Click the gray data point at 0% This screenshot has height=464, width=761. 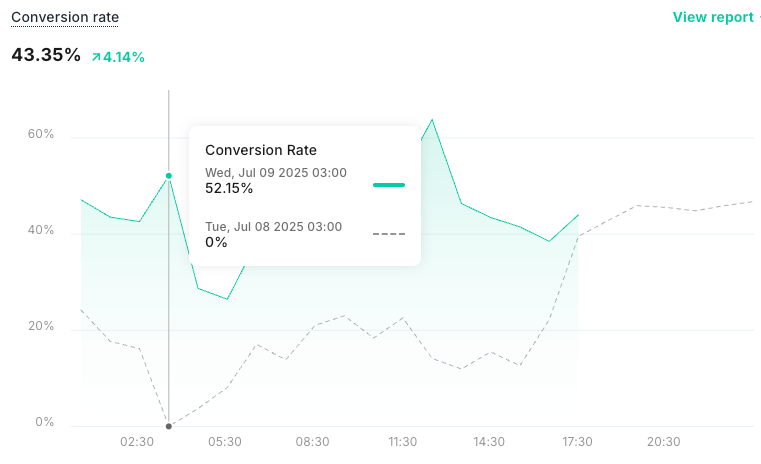click(169, 426)
